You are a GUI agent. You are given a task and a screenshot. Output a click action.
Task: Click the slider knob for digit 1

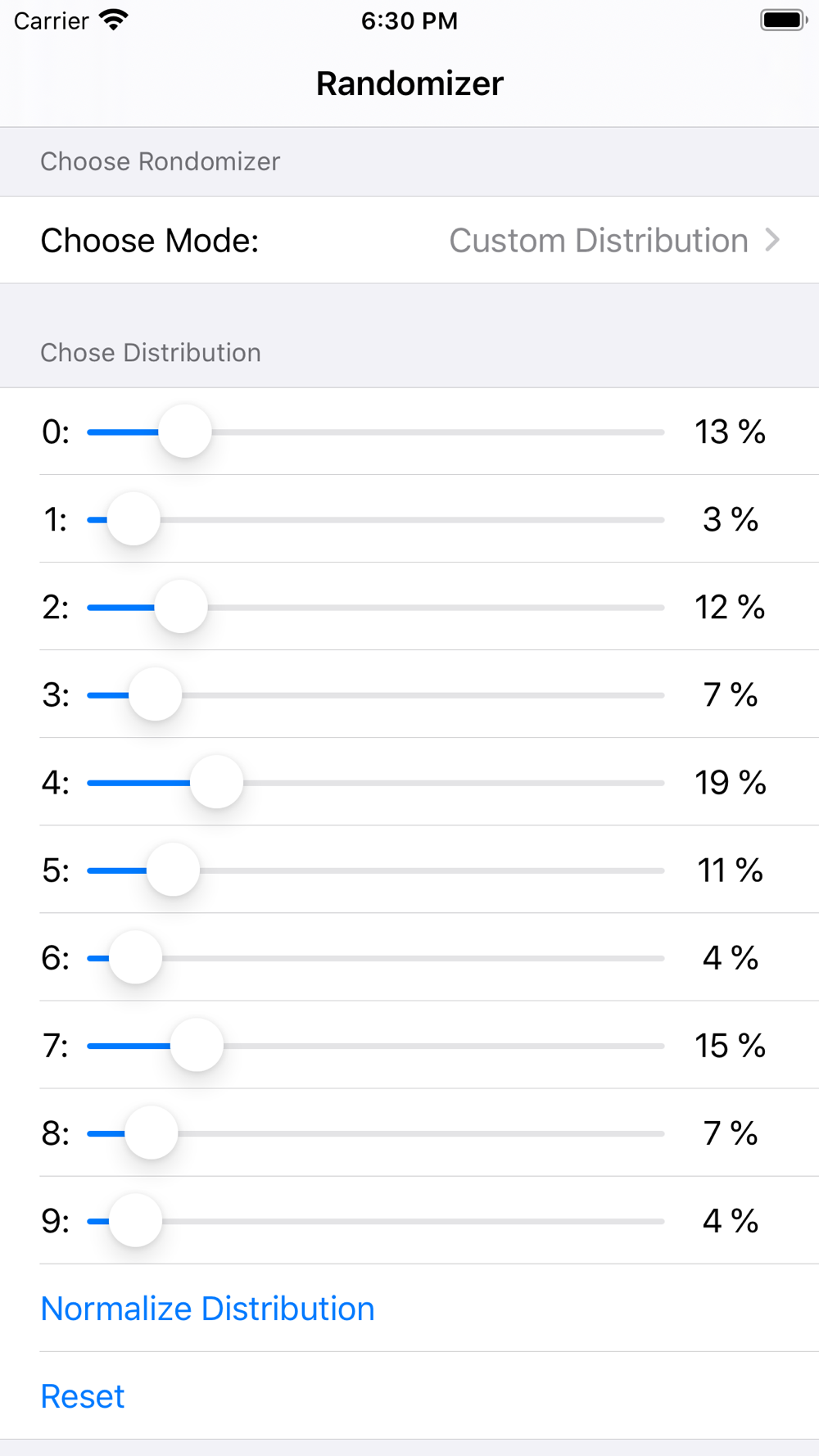133,519
